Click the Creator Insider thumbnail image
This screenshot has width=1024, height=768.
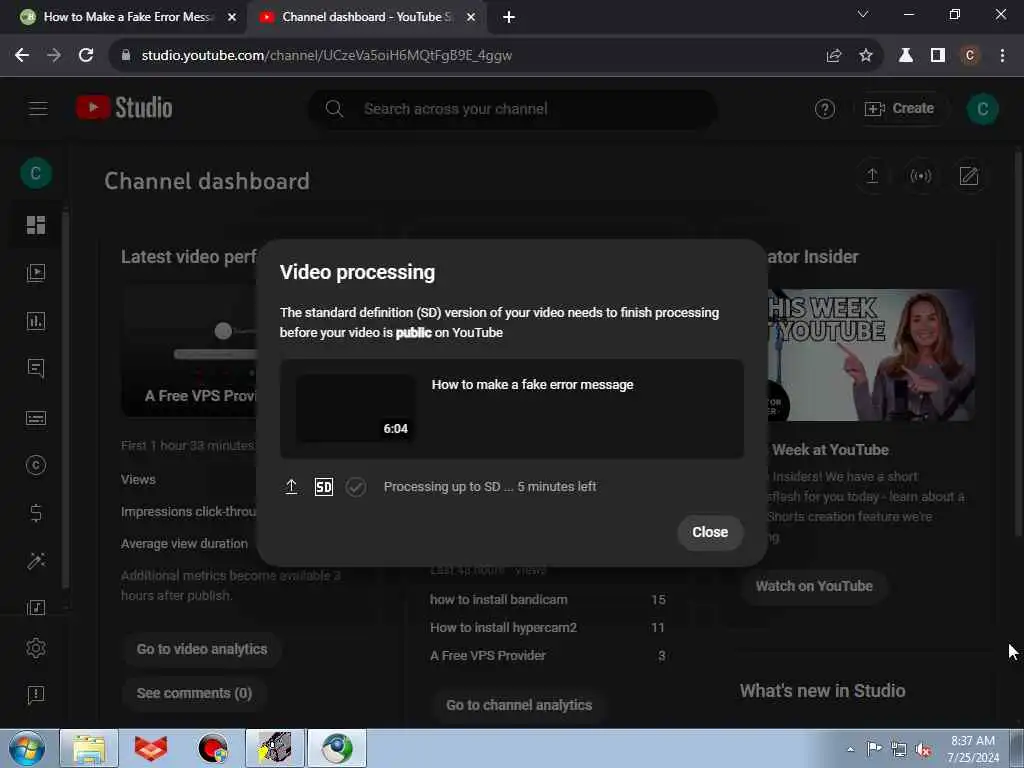click(871, 355)
